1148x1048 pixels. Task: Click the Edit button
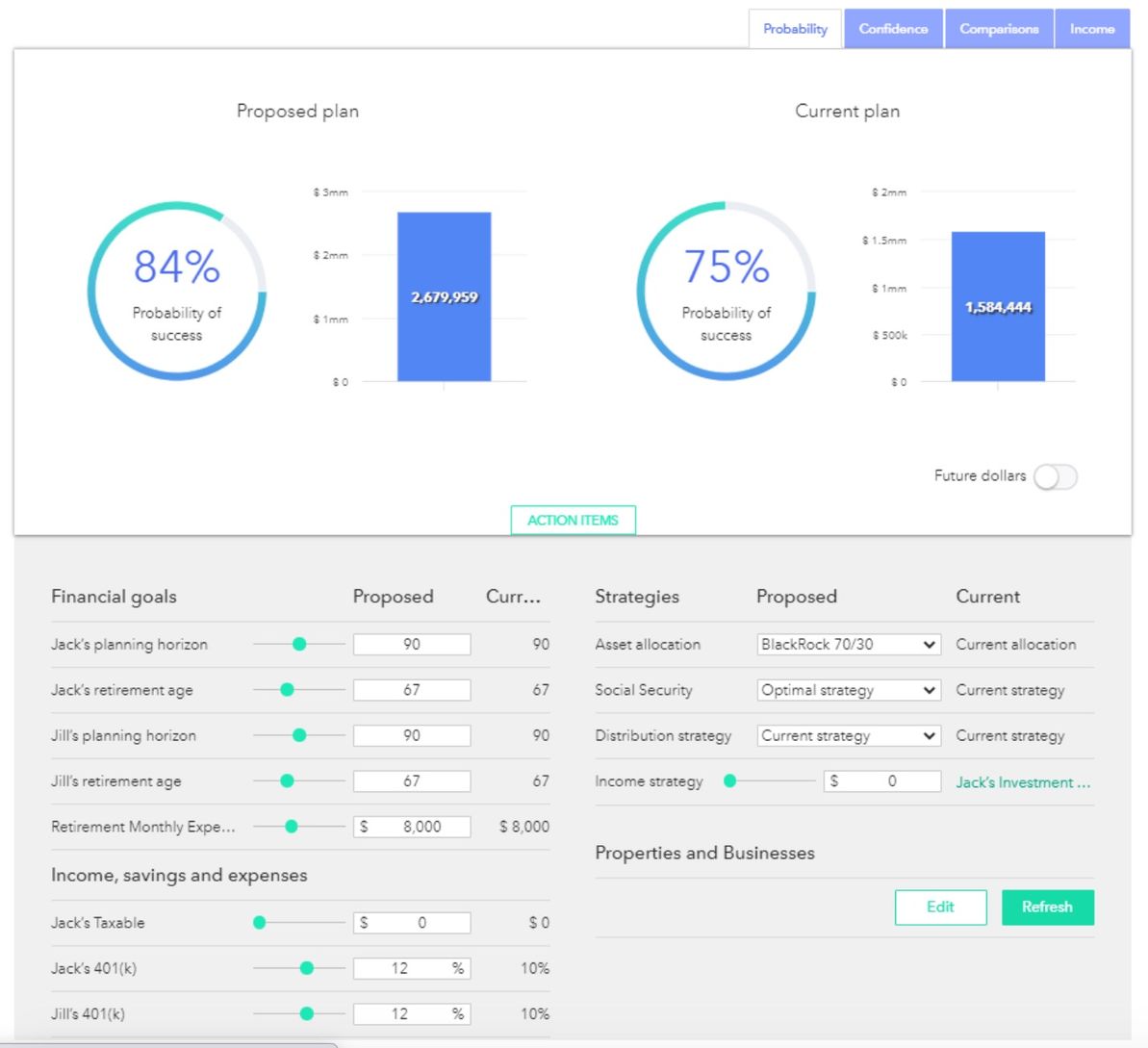pyautogui.click(x=940, y=907)
